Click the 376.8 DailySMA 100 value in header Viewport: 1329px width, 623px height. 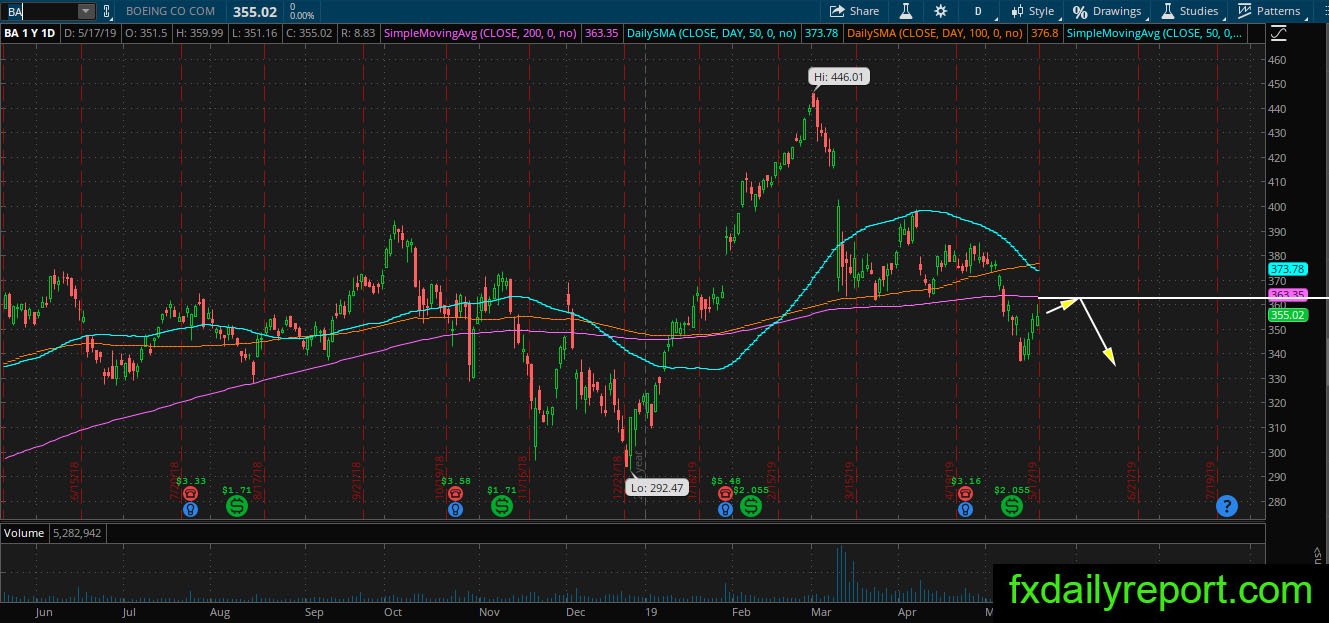pyautogui.click(x=1043, y=33)
